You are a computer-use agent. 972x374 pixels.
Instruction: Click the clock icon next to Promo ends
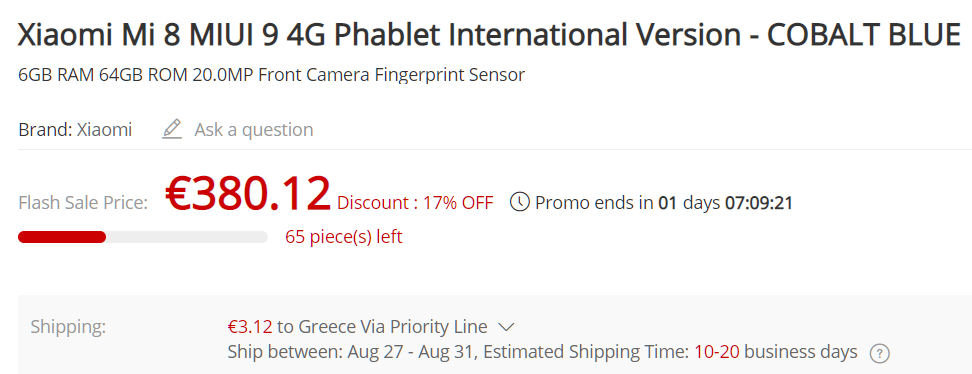pyautogui.click(x=519, y=202)
